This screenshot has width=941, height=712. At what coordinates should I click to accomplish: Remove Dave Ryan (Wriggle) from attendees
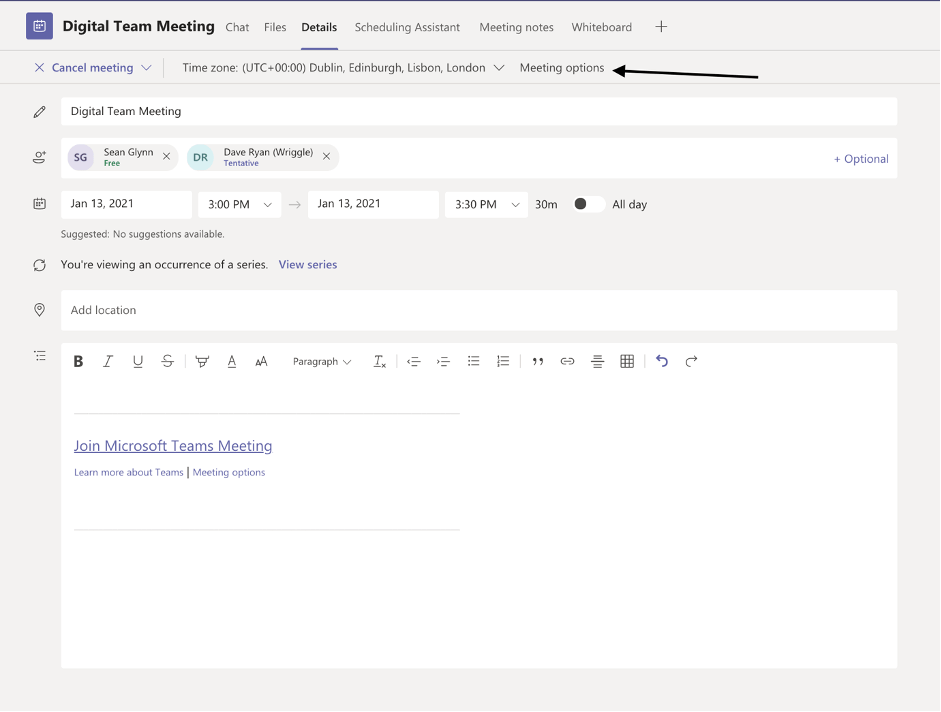tap(326, 157)
